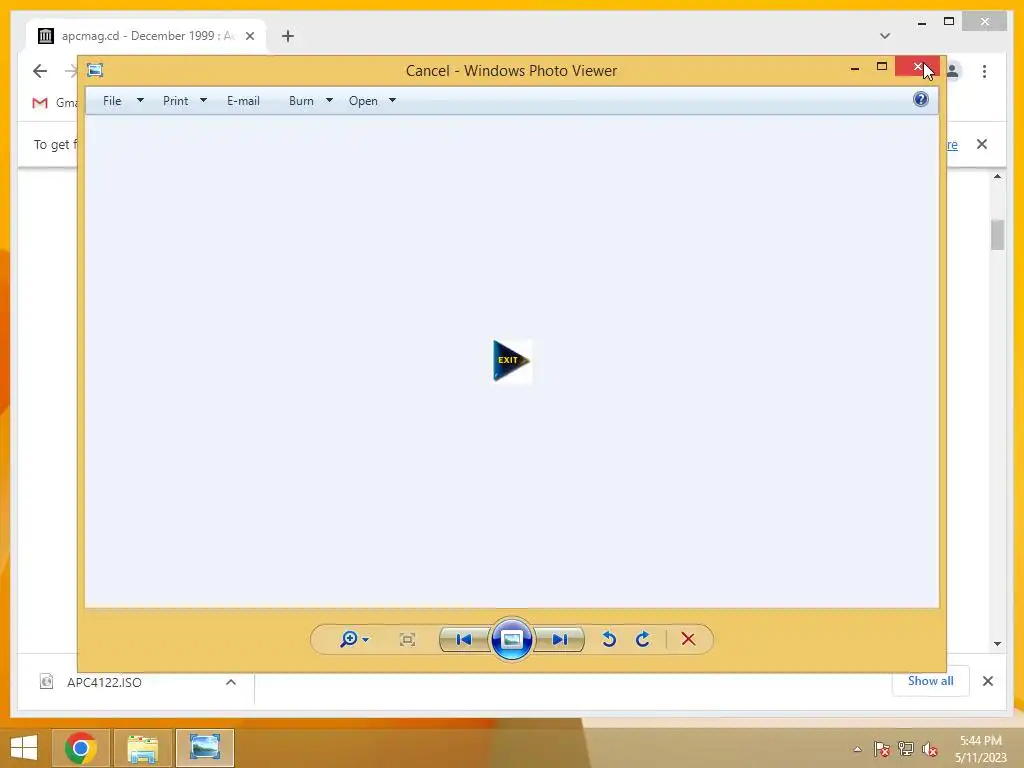Open the Action Center flag icon

point(882,749)
